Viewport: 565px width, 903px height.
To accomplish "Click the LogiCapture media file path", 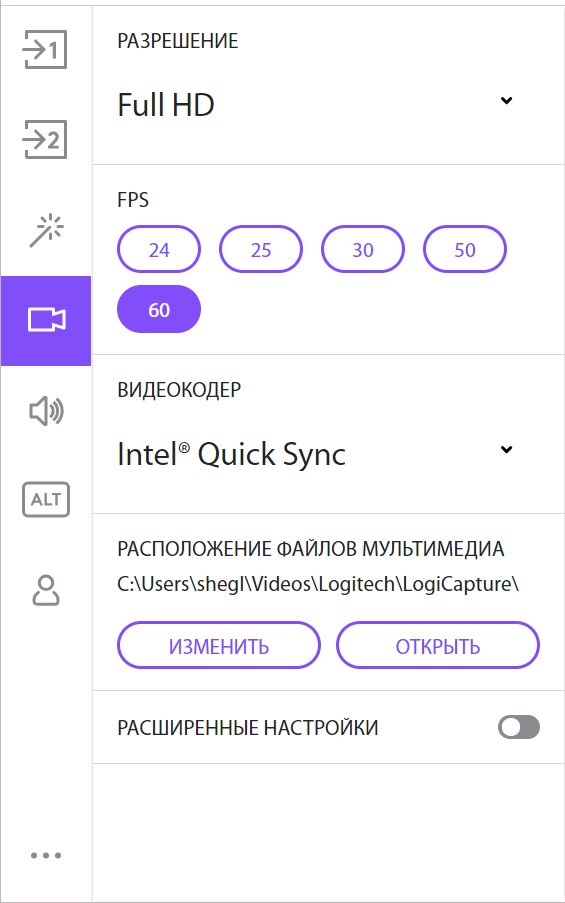I will [318, 584].
